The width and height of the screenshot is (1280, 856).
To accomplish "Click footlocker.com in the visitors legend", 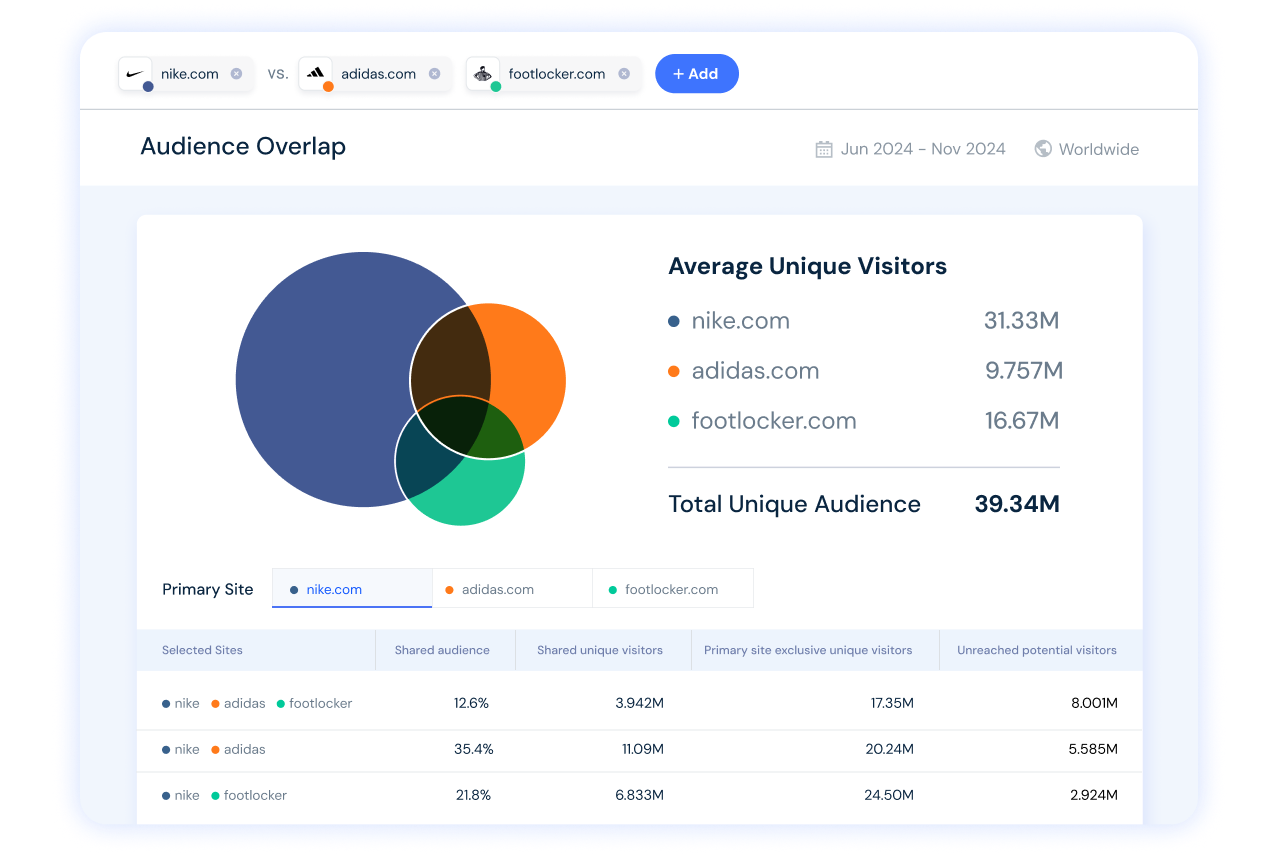I will click(x=773, y=421).
